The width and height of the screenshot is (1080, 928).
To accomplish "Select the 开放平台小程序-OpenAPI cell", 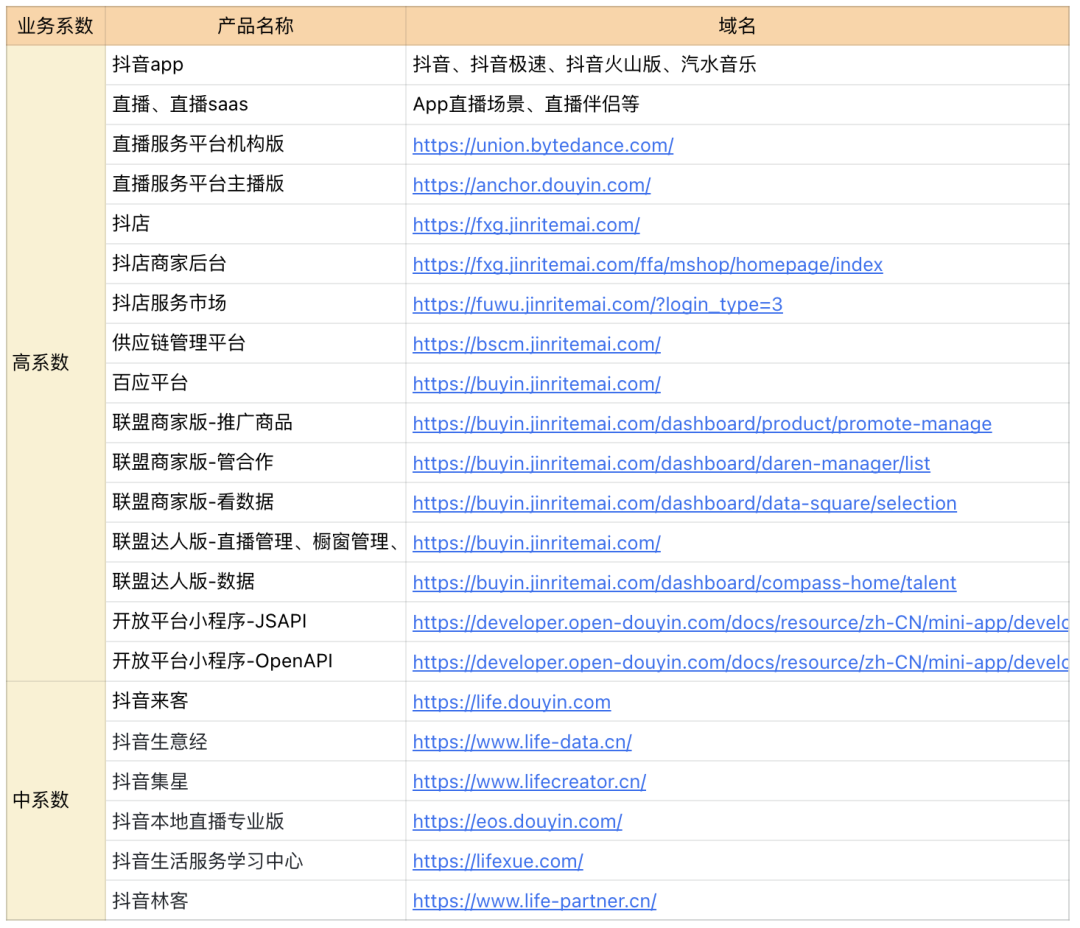I will [256, 661].
